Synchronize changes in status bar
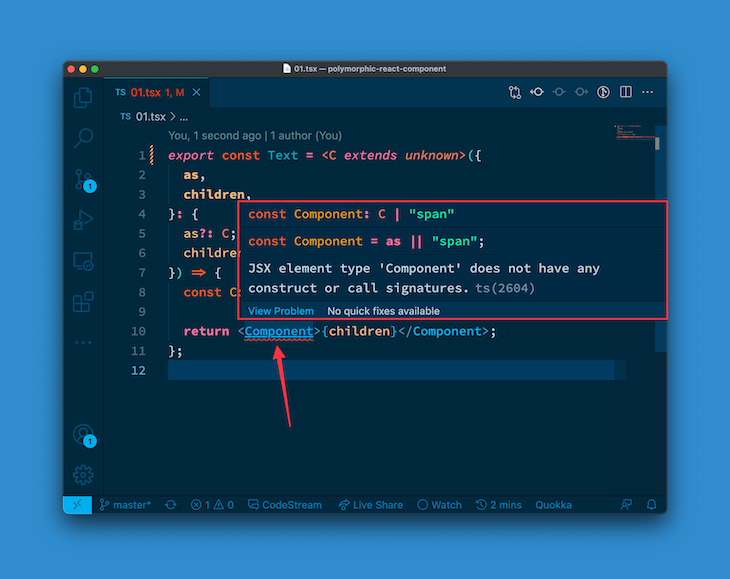The height and width of the screenshot is (579, 730). tap(171, 505)
